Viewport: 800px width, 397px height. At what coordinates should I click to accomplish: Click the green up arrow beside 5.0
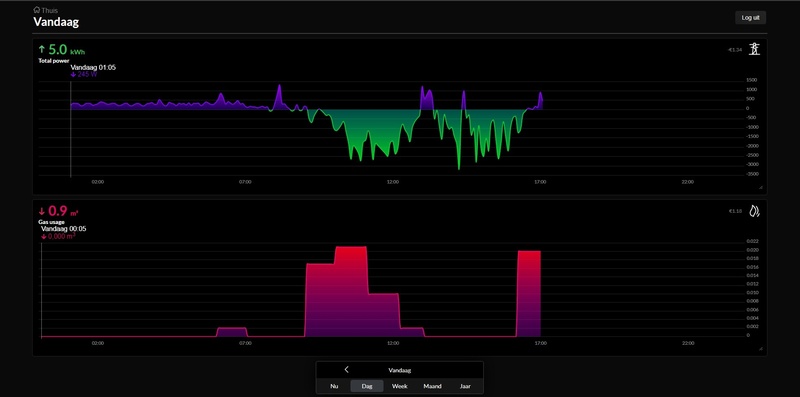click(42, 49)
